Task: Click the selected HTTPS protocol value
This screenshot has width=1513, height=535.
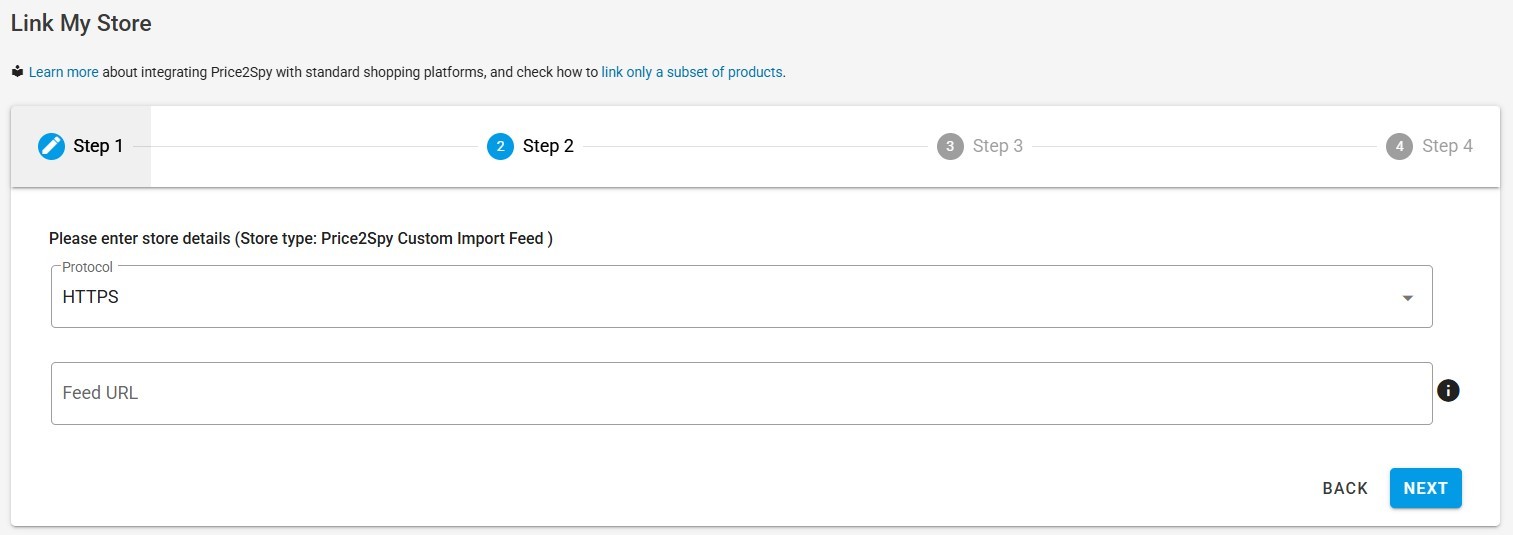Action: [x=91, y=297]
